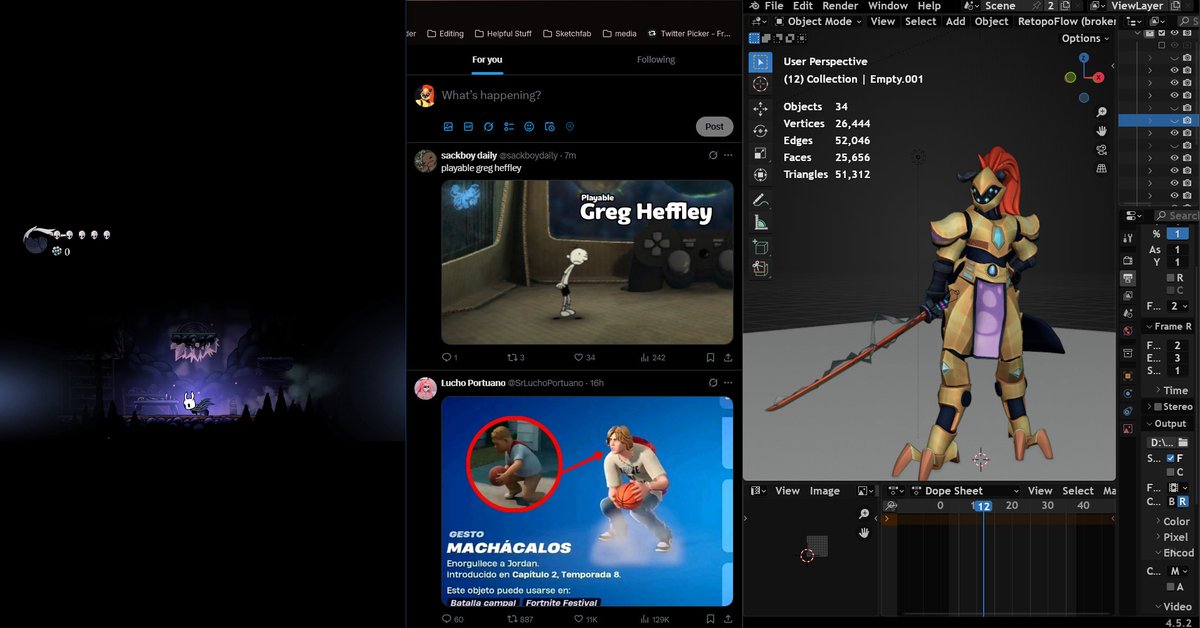
Task: Open the Object Mode dropdown
Action: tap(820, 21)
